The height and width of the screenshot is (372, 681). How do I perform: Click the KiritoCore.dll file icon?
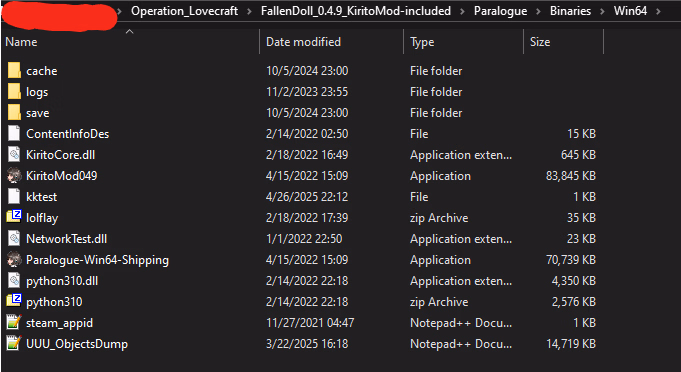click(x=14, y=155)
